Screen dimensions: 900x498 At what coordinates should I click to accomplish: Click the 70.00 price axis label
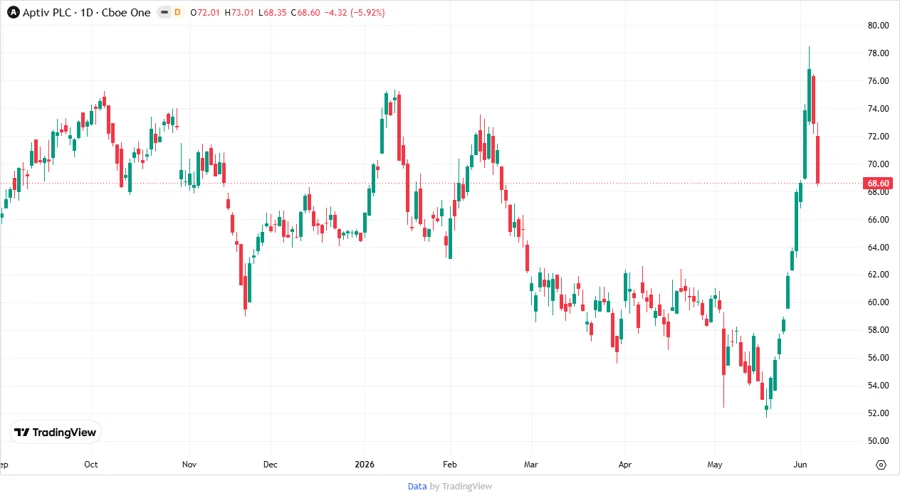click(x=878, y=164)
